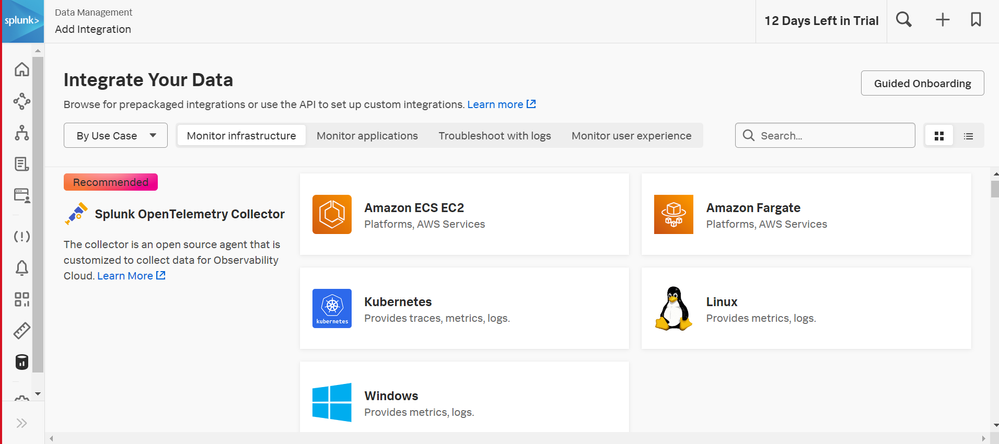The image size is (999, 444).
Task: Click the plus create icon in header
Action: (942, 20)
